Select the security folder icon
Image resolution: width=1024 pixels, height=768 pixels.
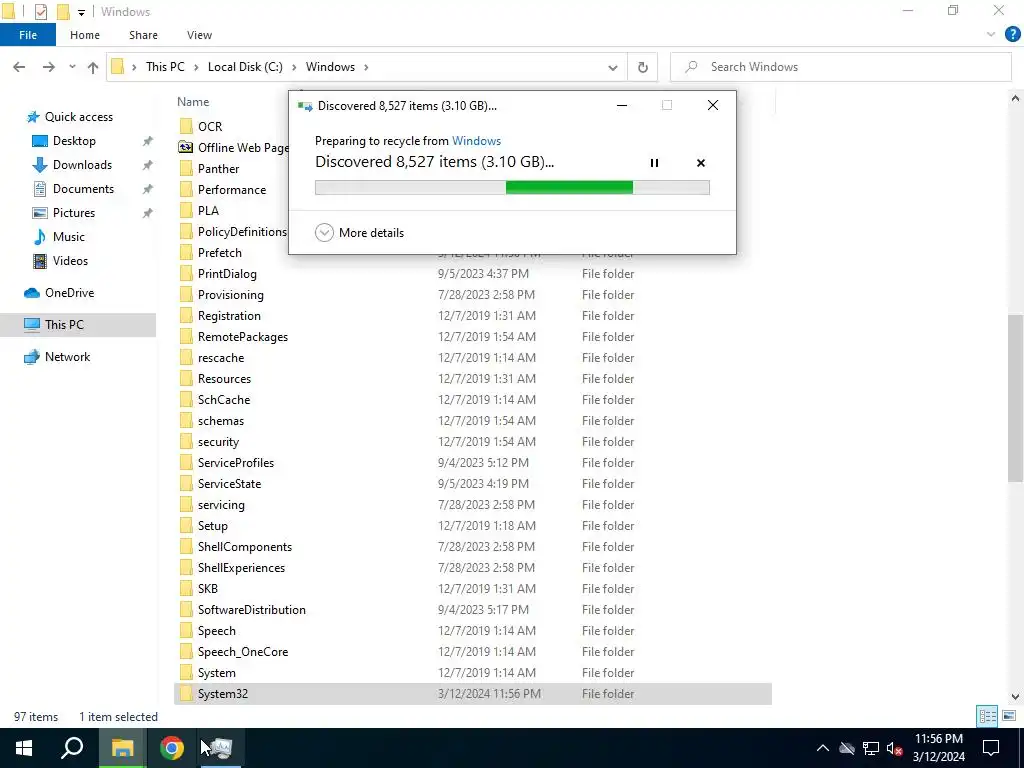[186, 442]
